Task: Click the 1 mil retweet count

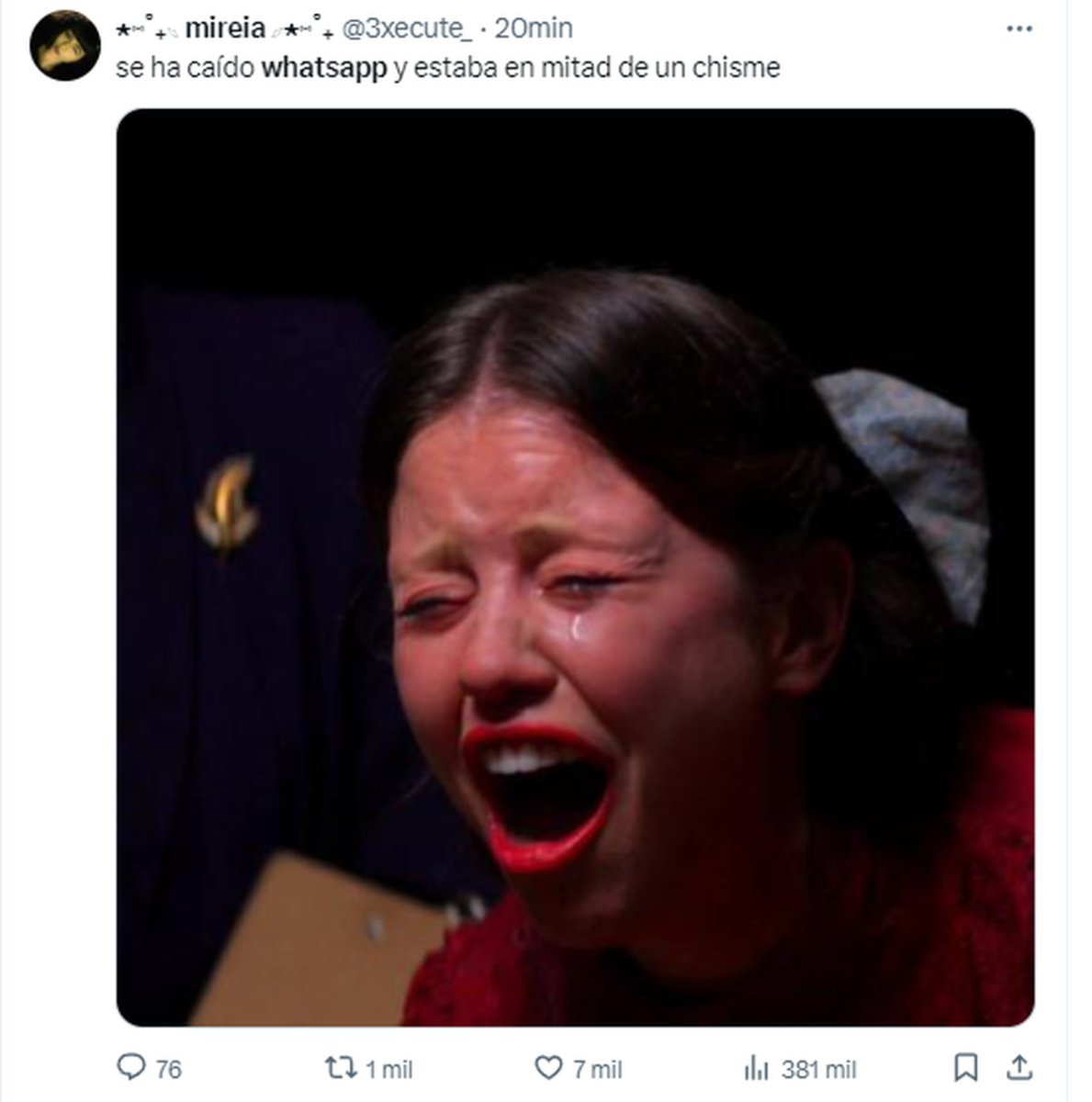Action: point(388,1069)
